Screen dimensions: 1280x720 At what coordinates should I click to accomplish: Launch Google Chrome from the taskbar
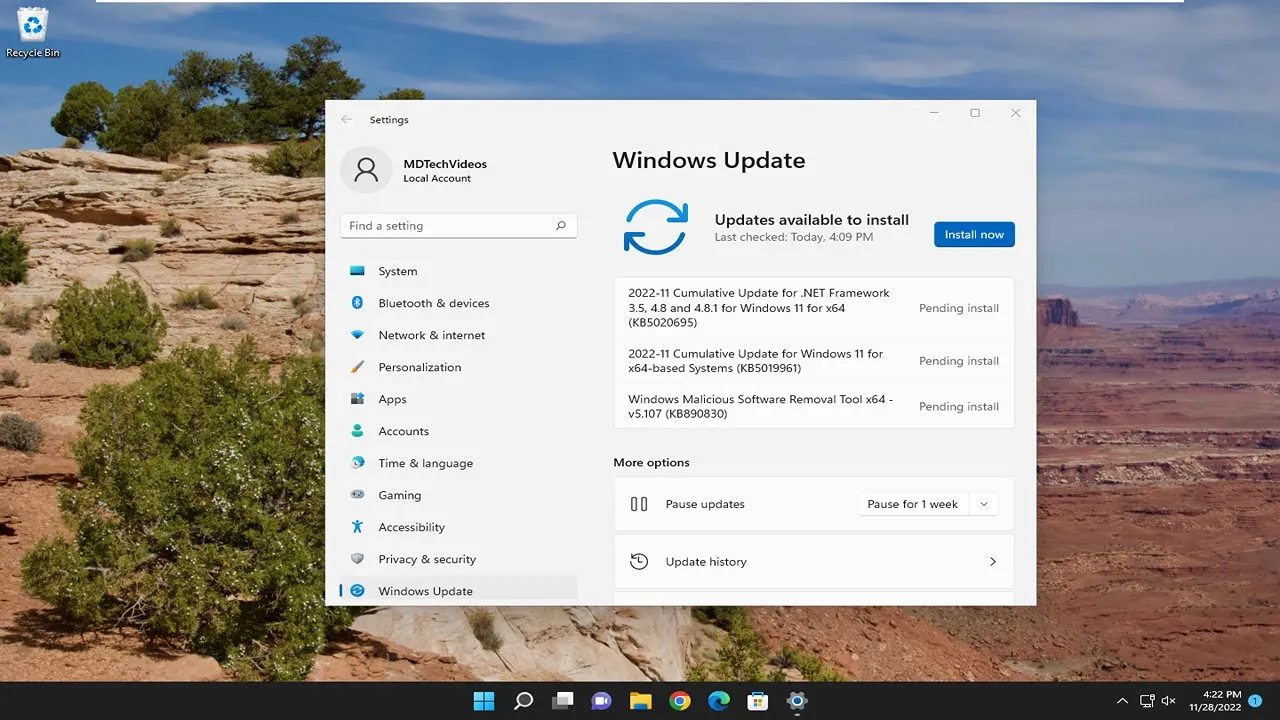(x=680, y=701)
